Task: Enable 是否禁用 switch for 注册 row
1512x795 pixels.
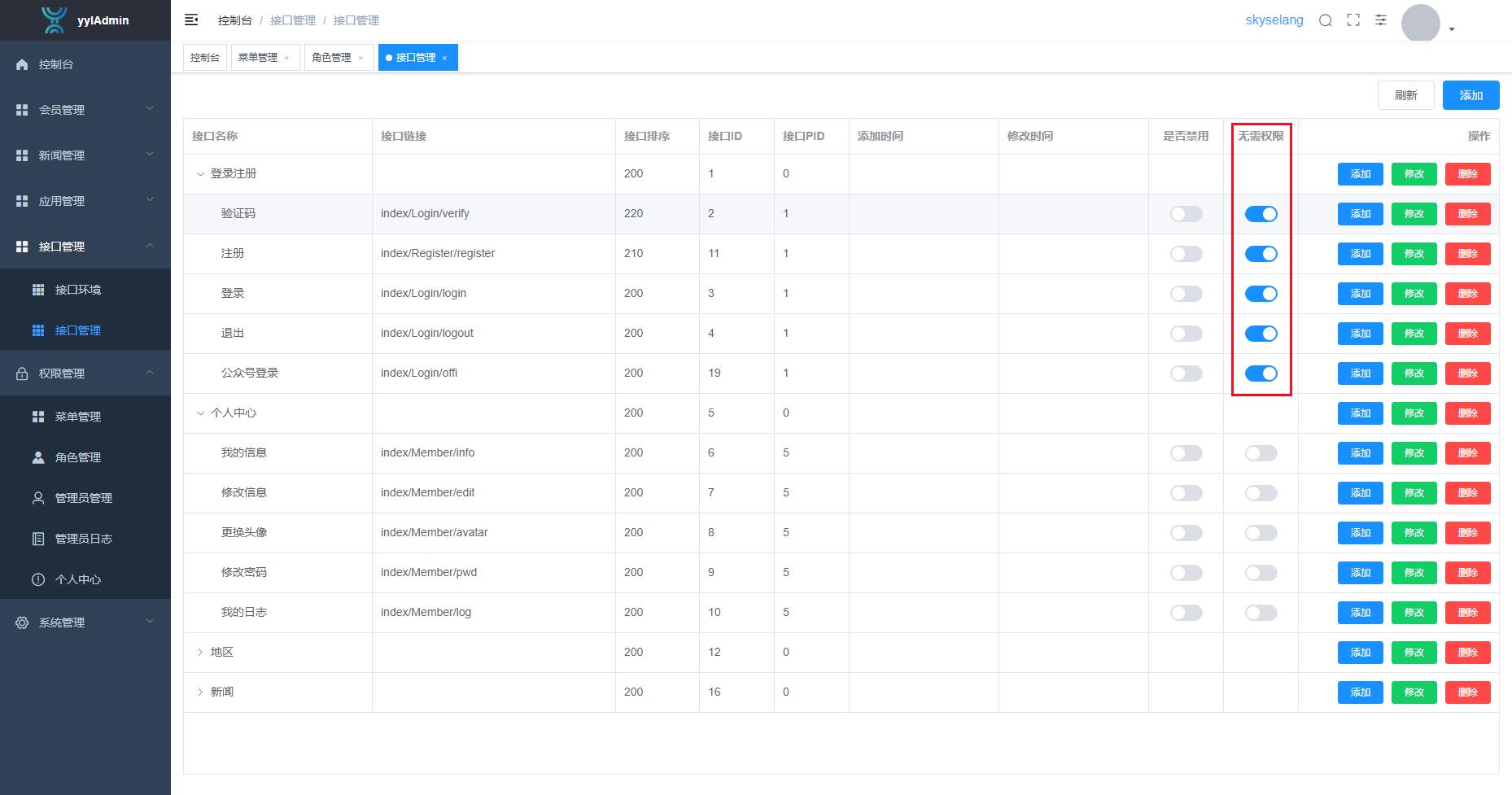Action: click(x=1186, y=254)
